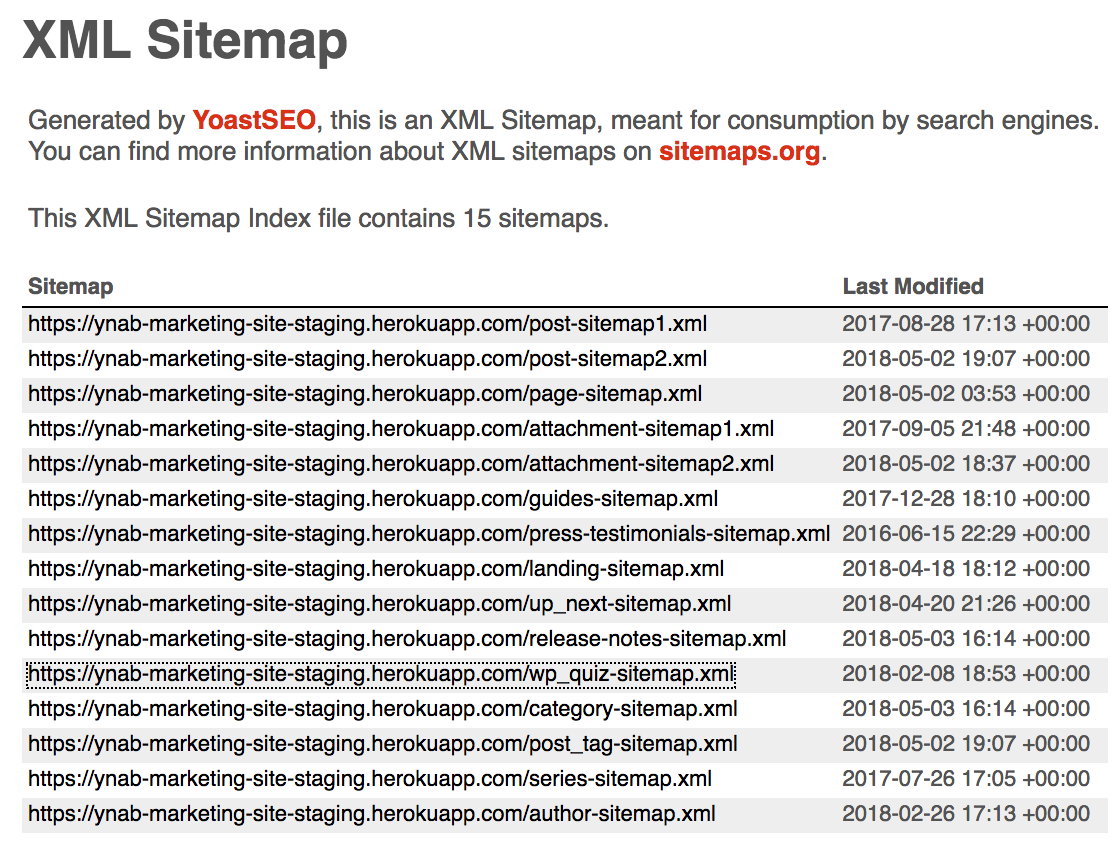The width and height of the screenshot is (1111, 853).
Task: Visit the attachment-sitemap2.xml link
Action: click(x=400, y=464)
